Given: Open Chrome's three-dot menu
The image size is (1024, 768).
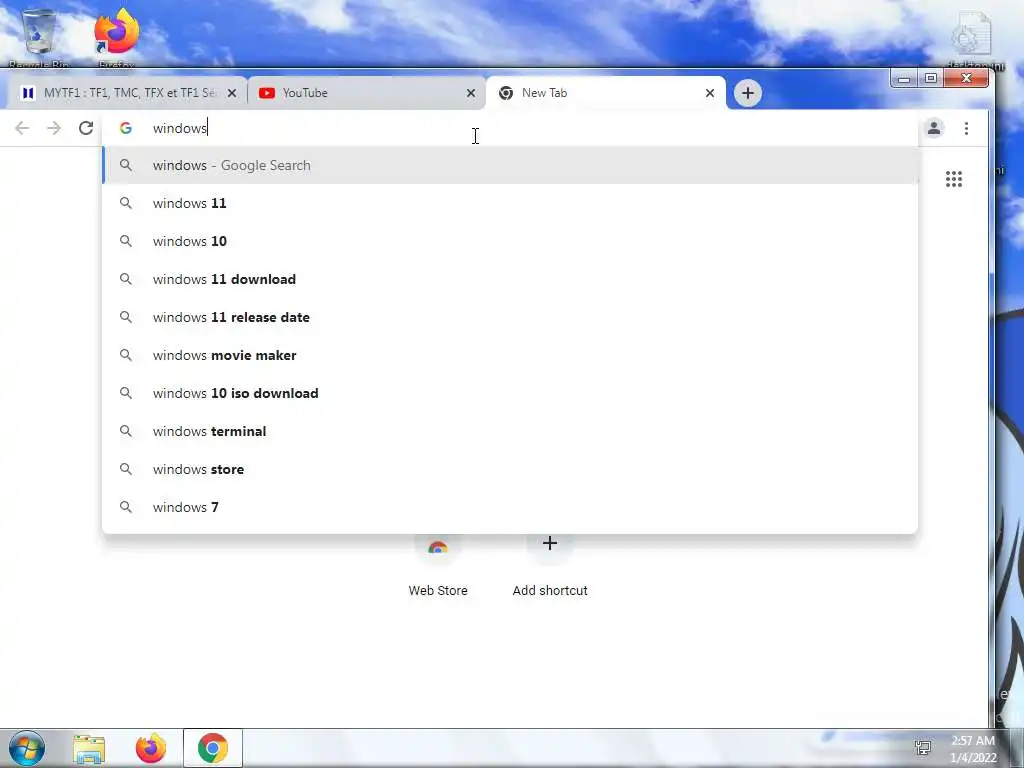Looking at the screenshot, I should [x=966, y=128].
